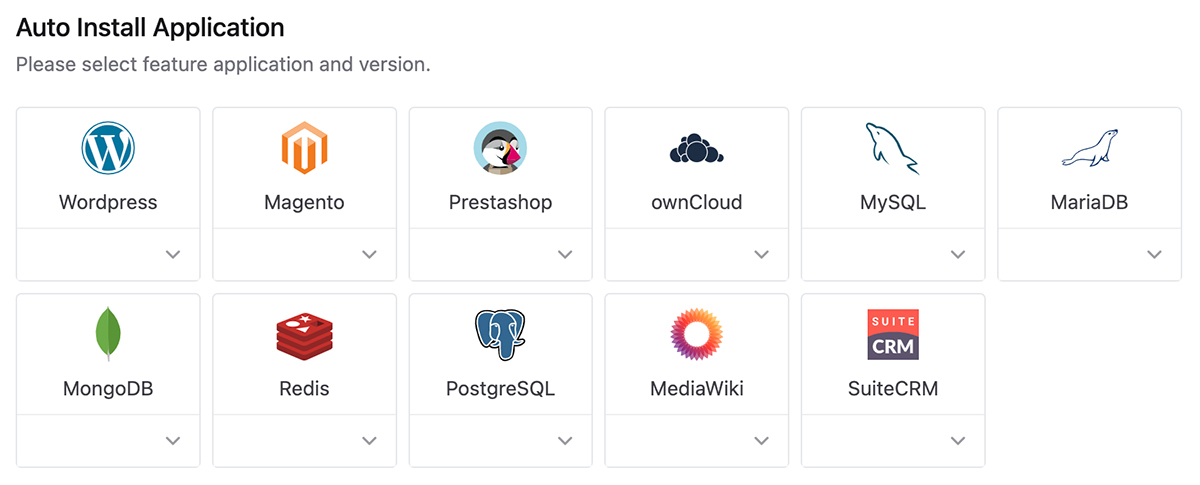Expand the Magento version dropdown
Image resolution: width=1200 pixels, height=485 pixels.
click(x=304, y=255)
